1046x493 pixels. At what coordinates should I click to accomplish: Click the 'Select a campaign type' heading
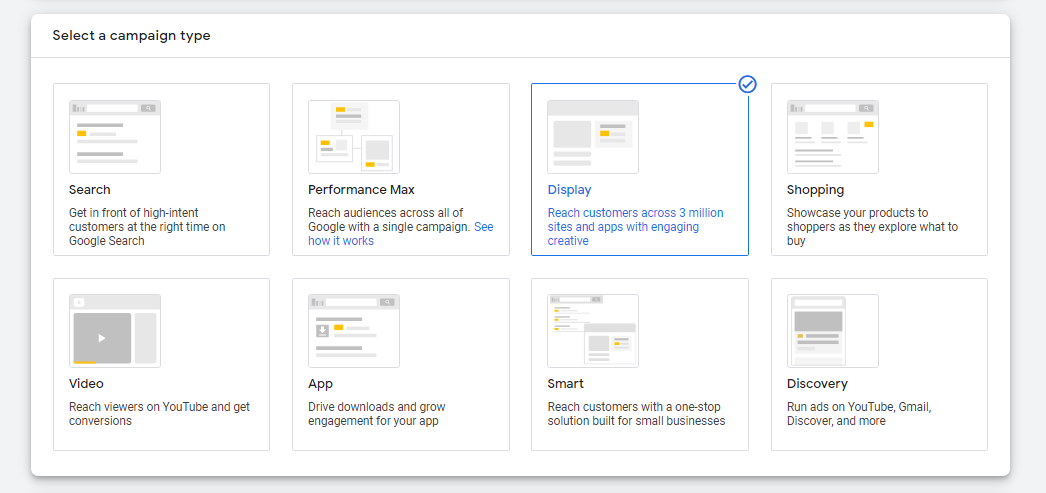tap(131, 36)
